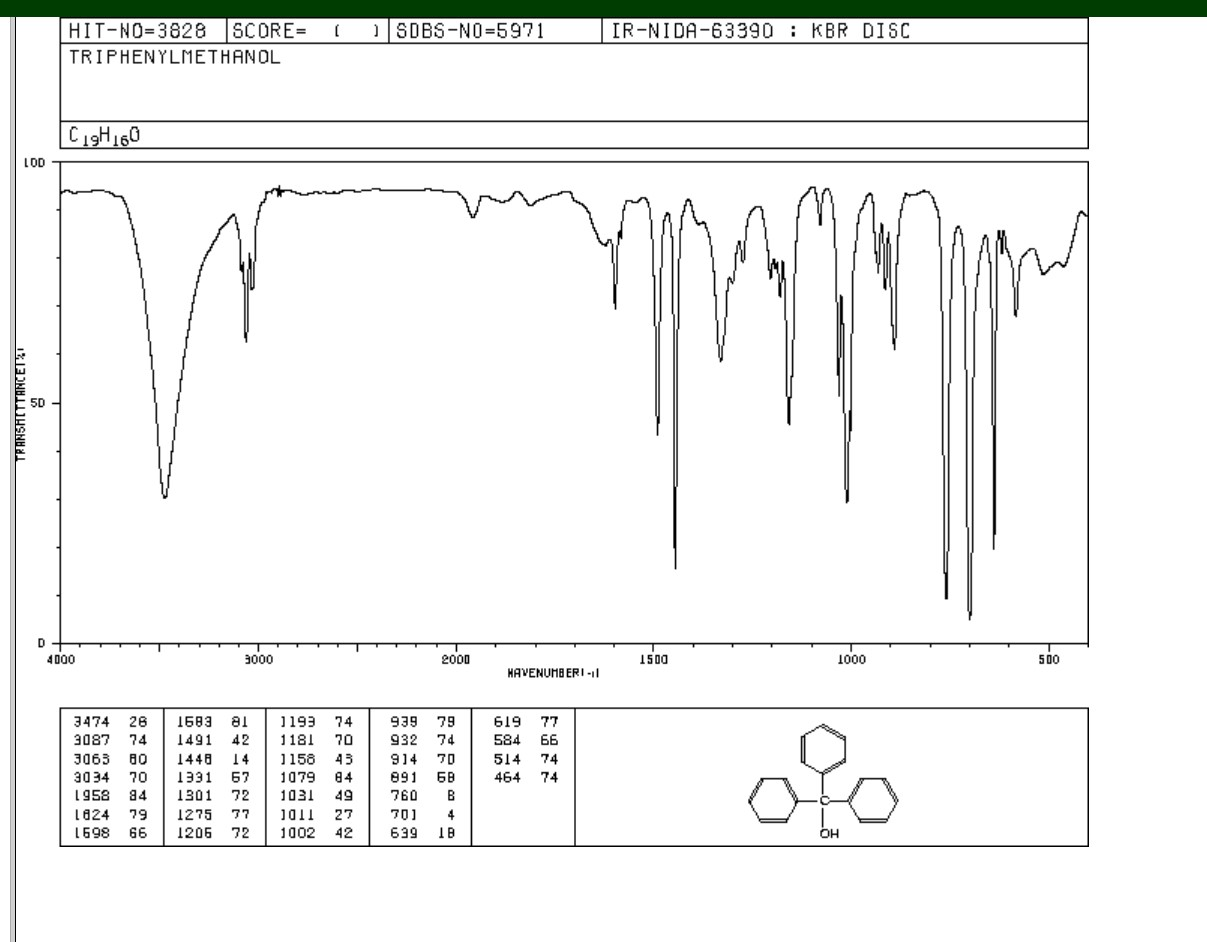
Task: Click the broad O-H stretch peak near 3474
Action: 165,495
